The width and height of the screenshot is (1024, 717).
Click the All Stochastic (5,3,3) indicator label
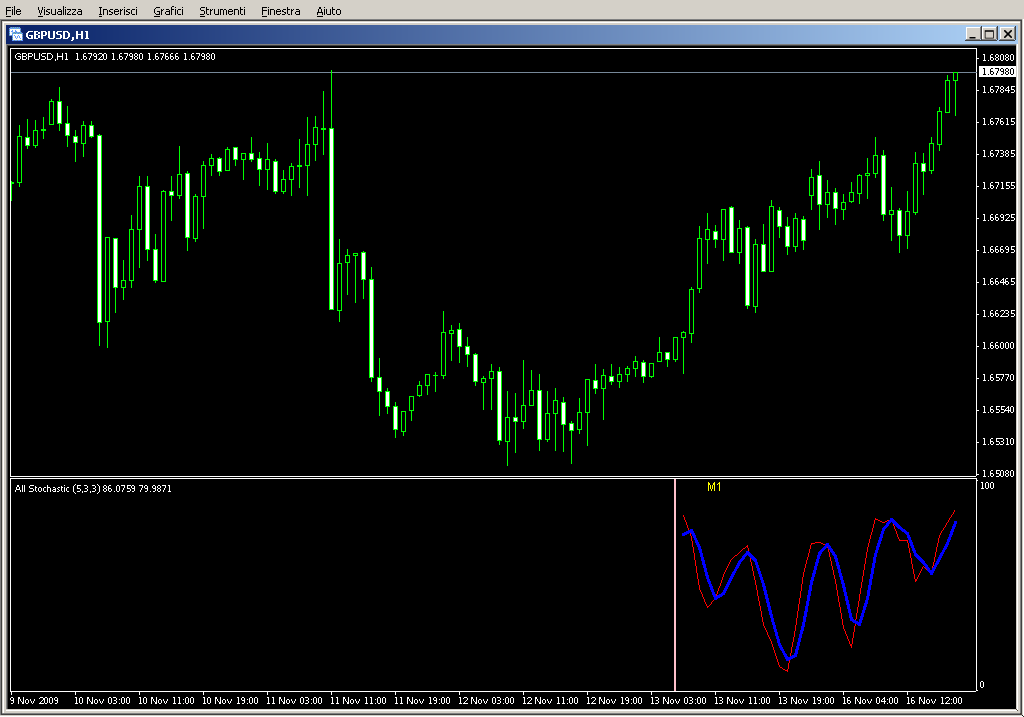93,488
